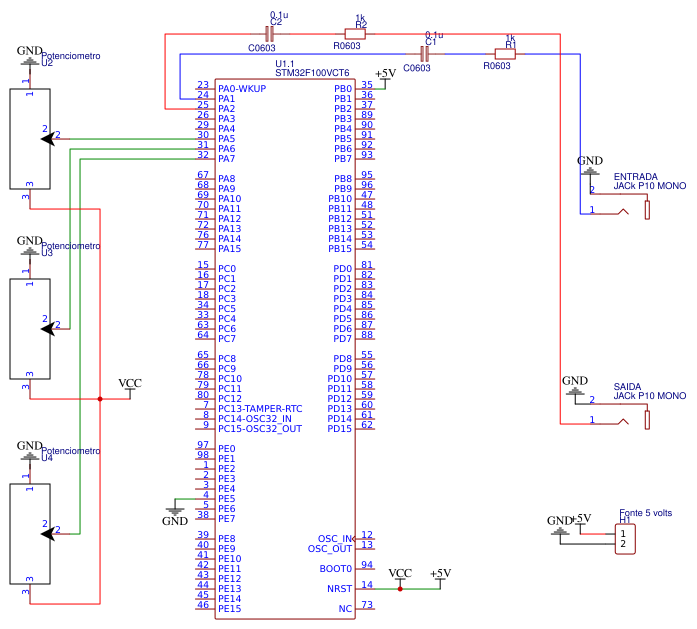
Task: Click the NRST pin label
Action: 340,589
